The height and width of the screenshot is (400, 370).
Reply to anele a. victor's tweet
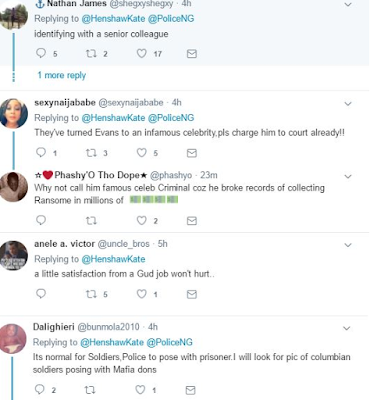click(41, 294)
